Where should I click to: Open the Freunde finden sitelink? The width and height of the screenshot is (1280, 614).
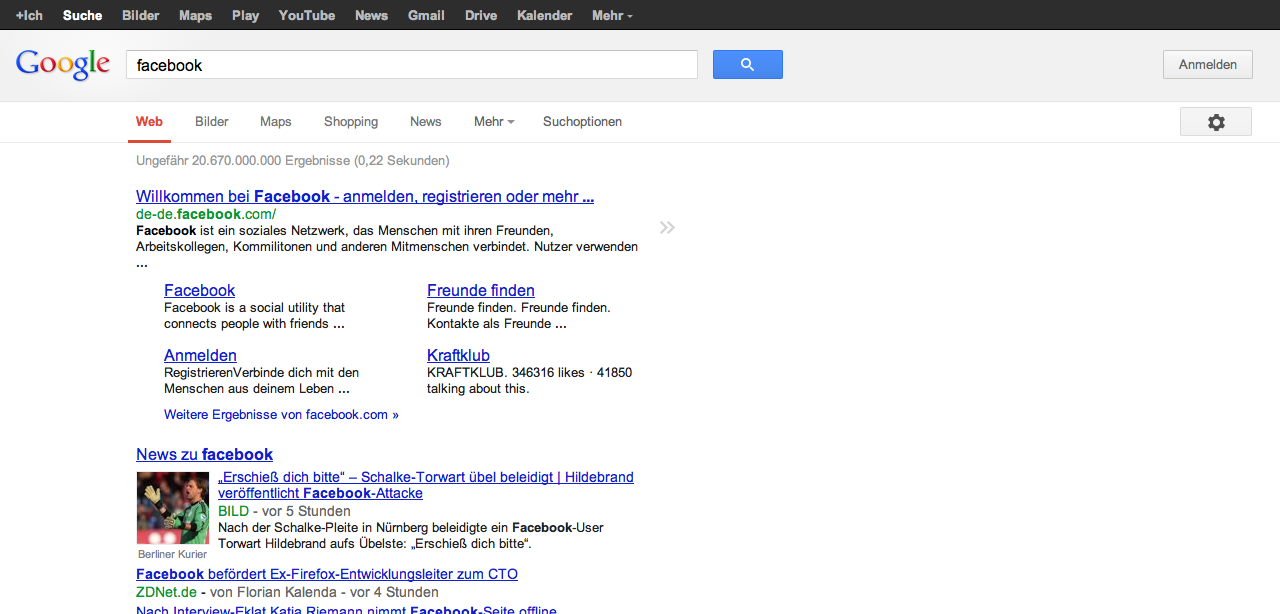coord(480,291)
